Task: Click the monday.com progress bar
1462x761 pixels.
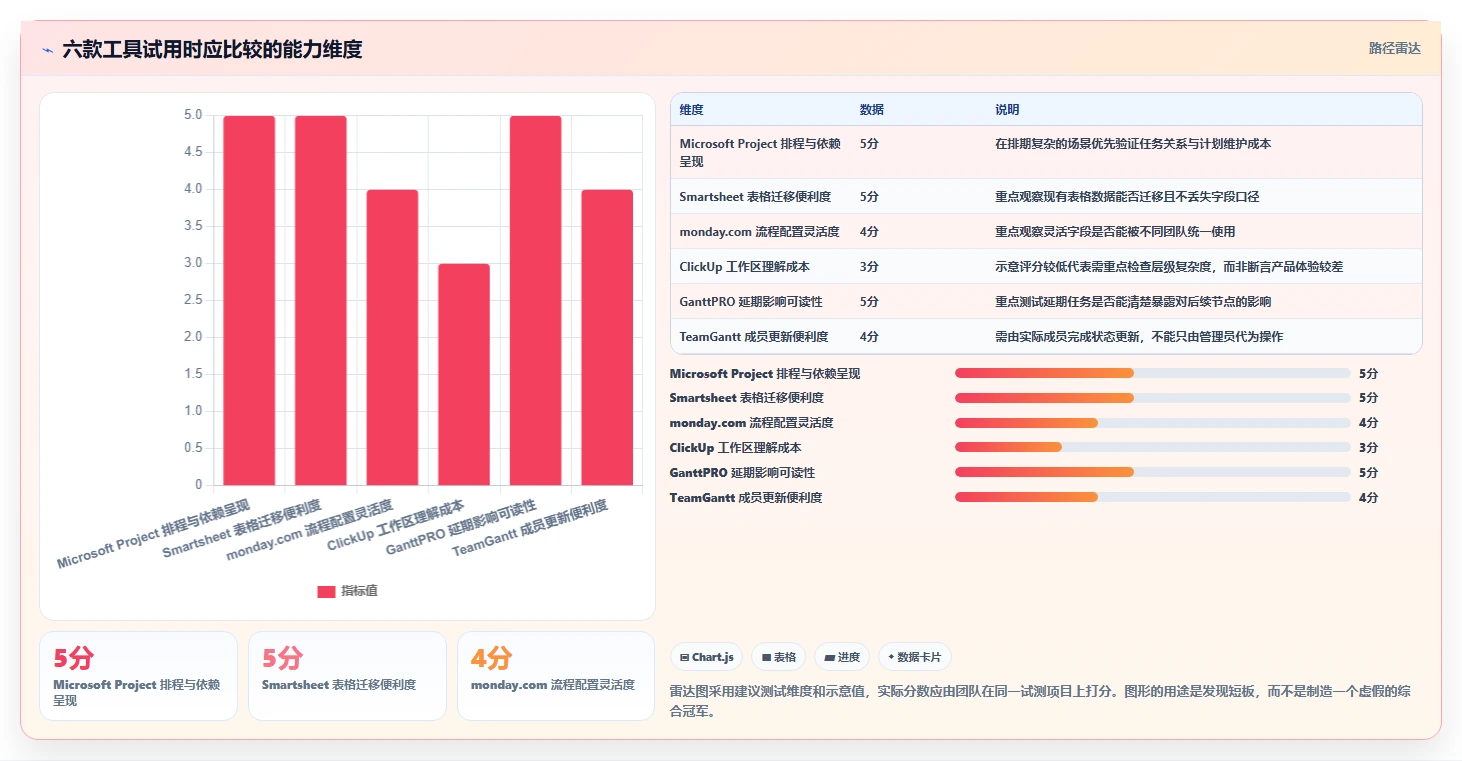Action: tap(1152, 423)
